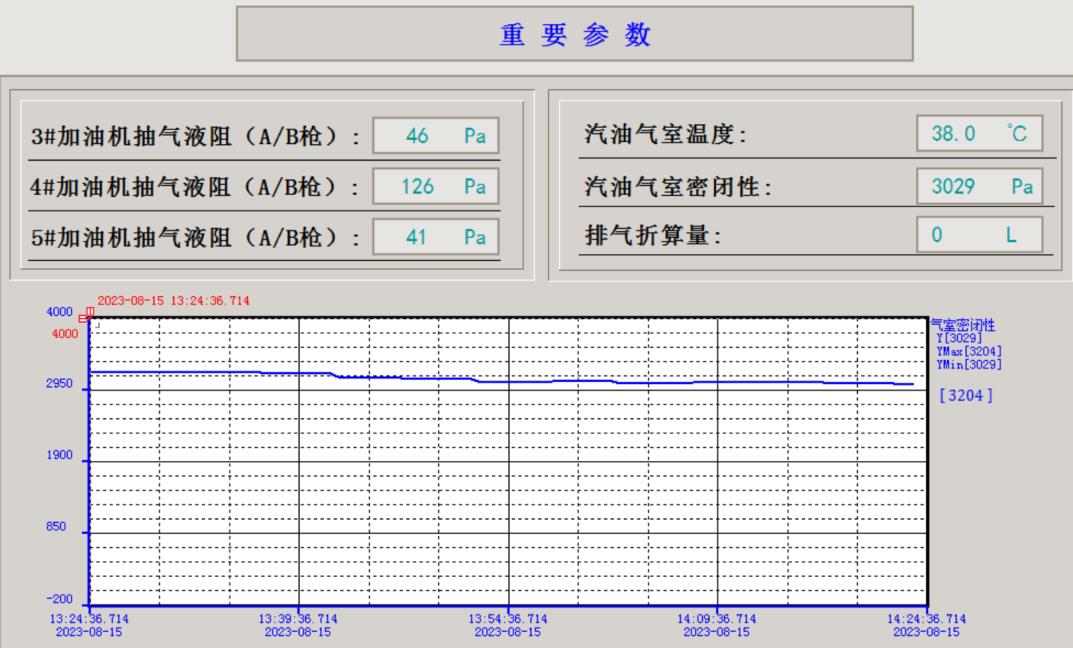This screenshot has height=648, width=1073.
Task: Click the red timestamp 2023-08-15 13:24:36.714
Action: (x=173, y=300)
